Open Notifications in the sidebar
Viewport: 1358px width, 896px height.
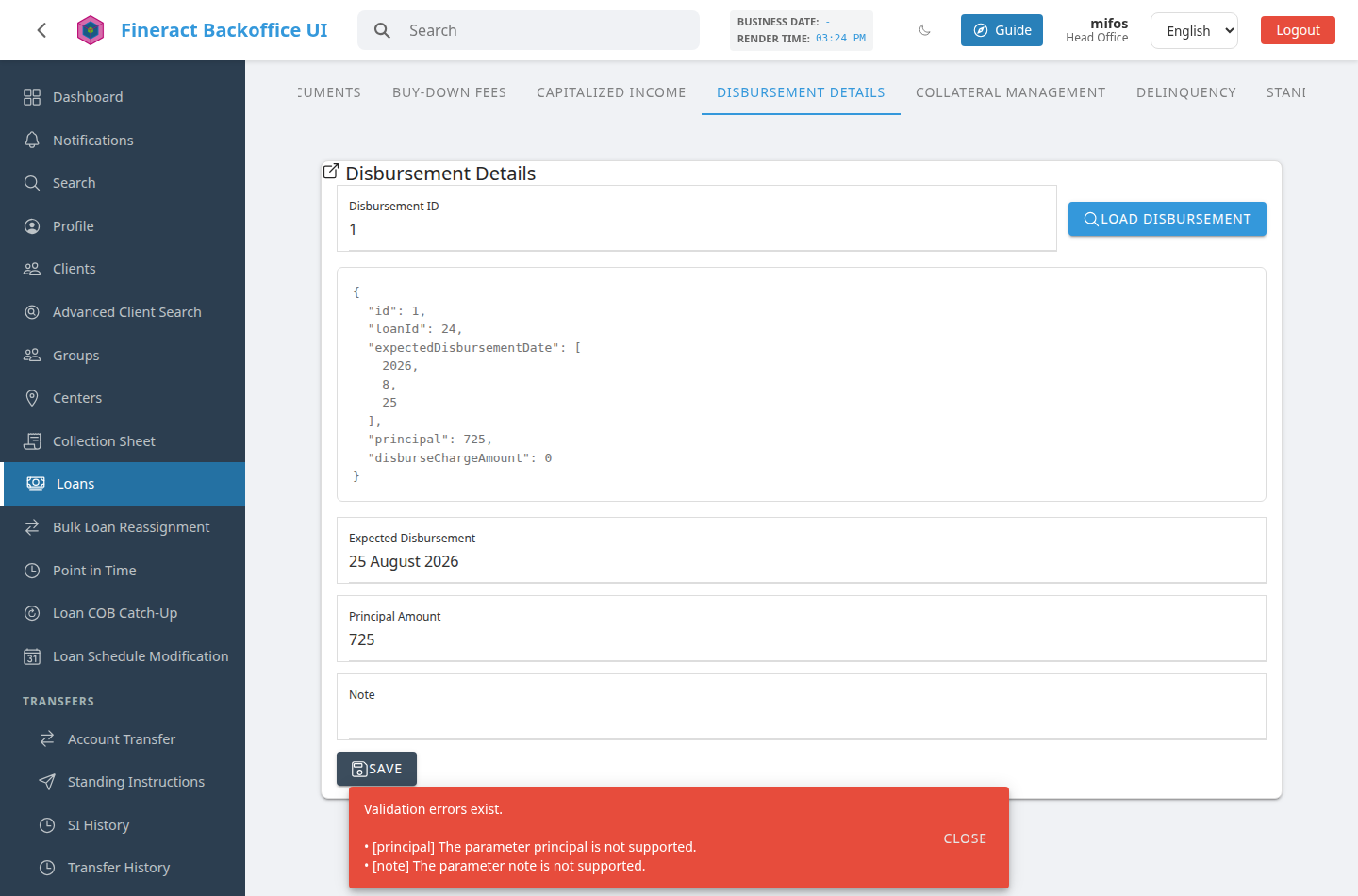click(123, 140)
